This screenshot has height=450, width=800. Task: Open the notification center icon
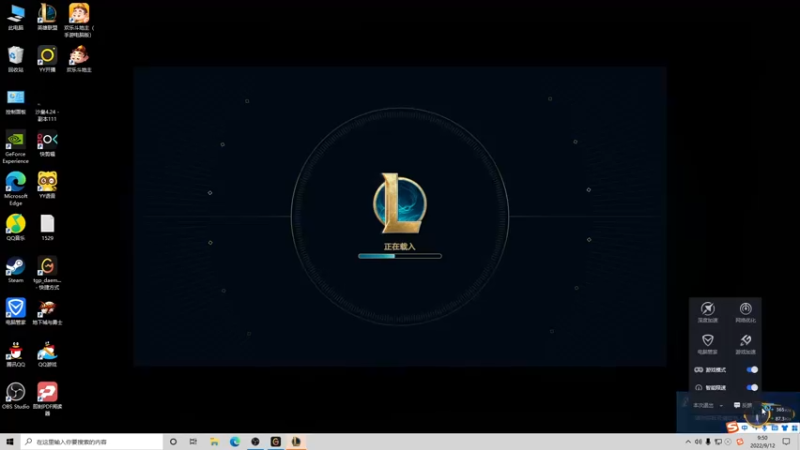(x=786, y=442)
